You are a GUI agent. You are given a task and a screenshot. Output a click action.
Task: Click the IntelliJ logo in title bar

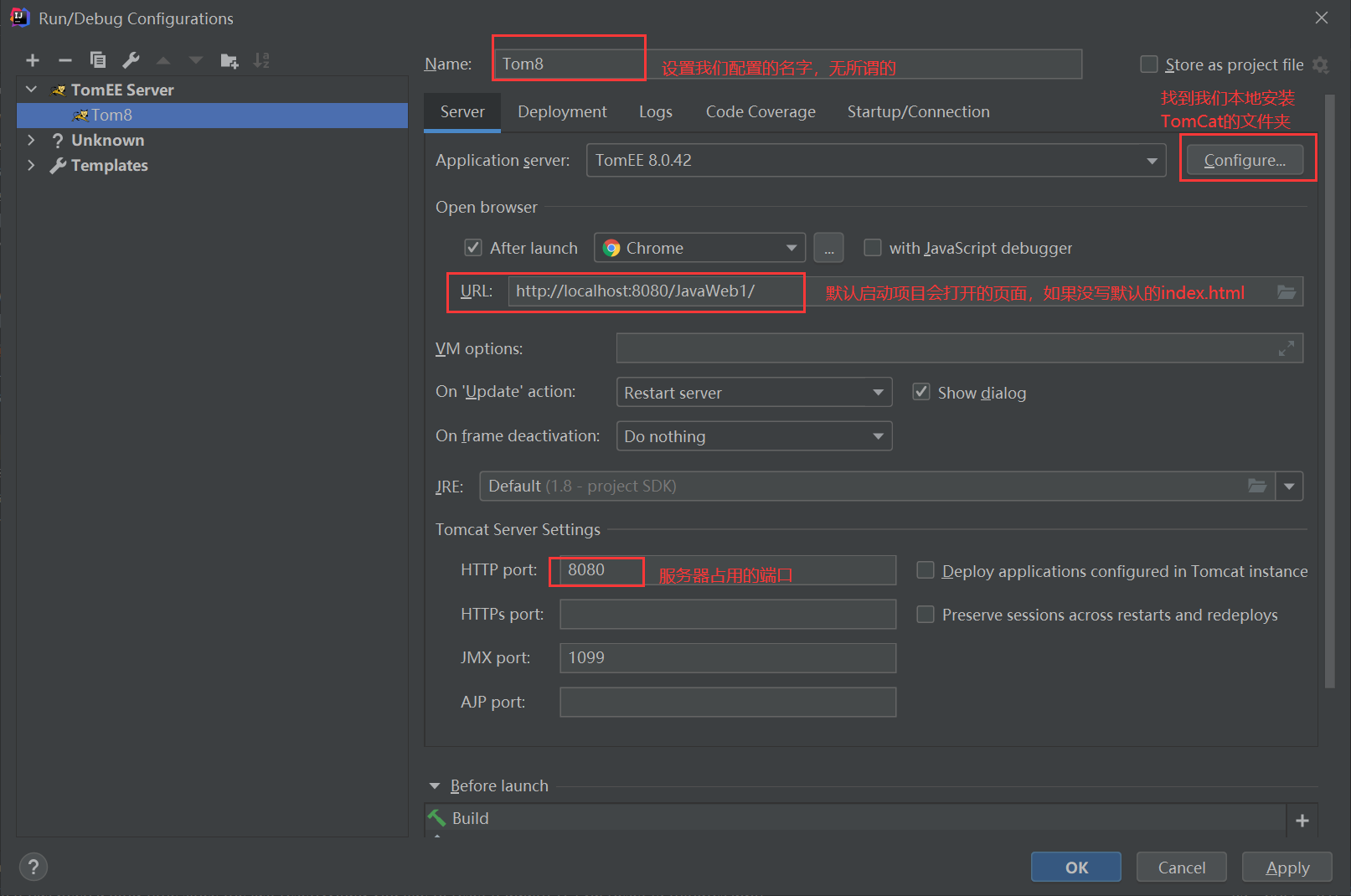(x=19, y=18)
